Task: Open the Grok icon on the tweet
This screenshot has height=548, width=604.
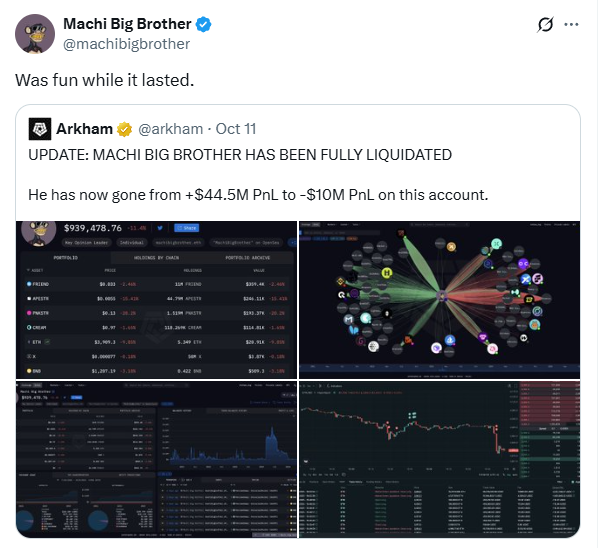Action: pyautogui.click(x=546, y=25)
